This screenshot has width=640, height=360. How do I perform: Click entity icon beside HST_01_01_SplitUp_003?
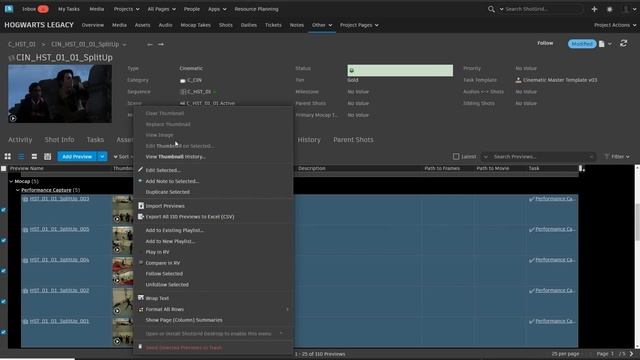25,199
